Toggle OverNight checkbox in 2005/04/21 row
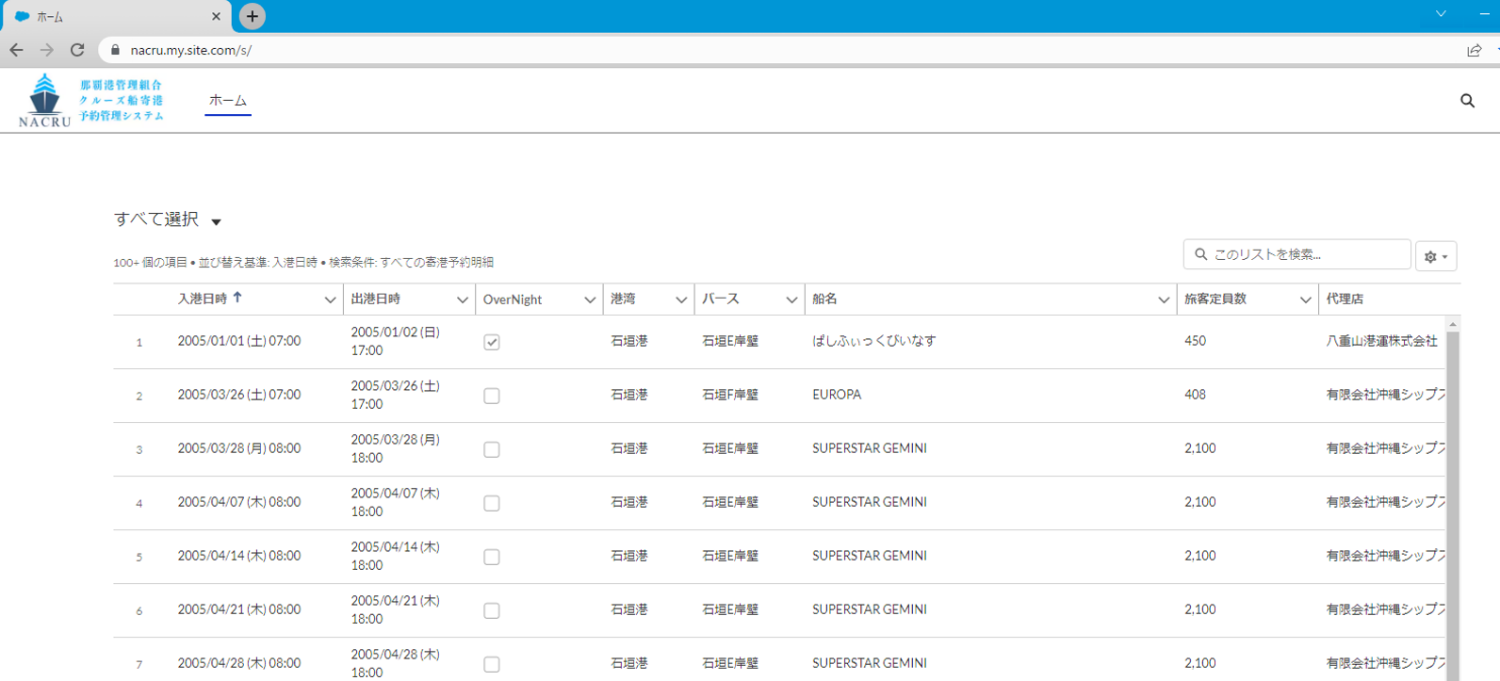1500x681 pixels. (x=491, y=611)
